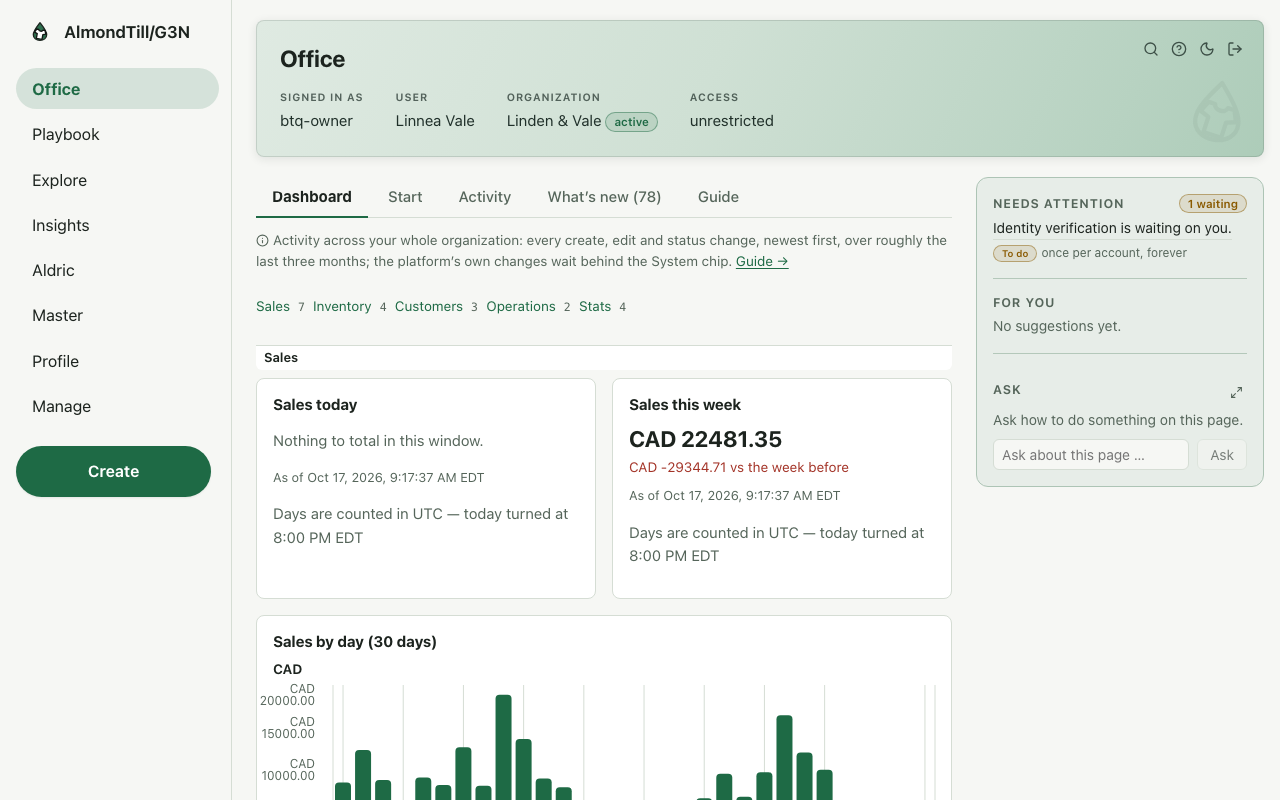Viewport: 1280px width, 800px height.
Task: Focus the Ask about this page field
Action: coord(1091,455)
